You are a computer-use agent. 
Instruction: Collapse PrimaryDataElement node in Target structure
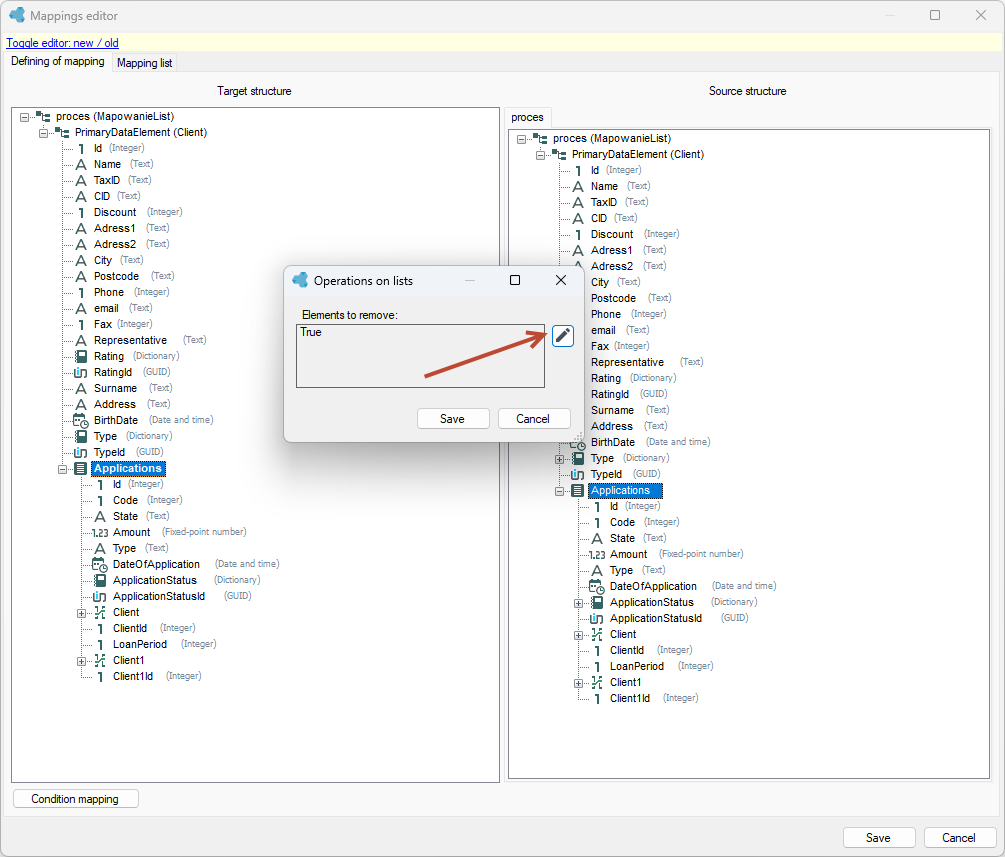coord(43,133)
